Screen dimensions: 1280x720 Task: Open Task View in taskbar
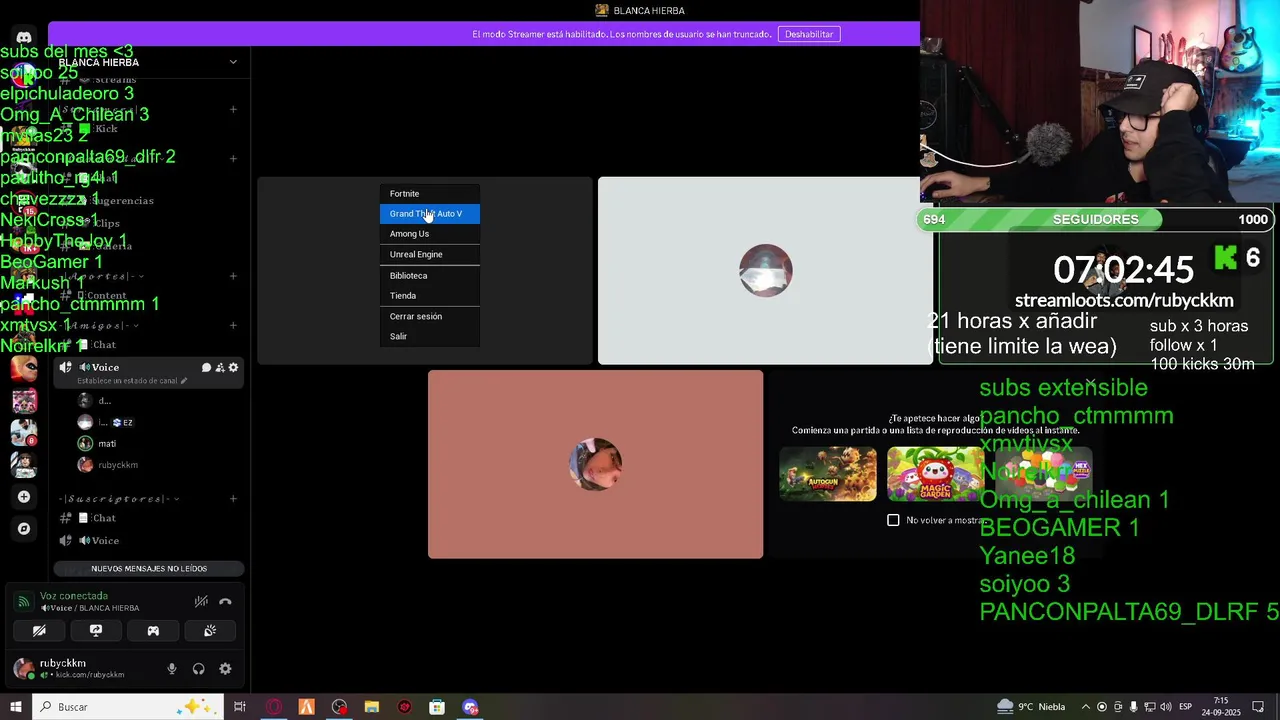pos(240,707)
